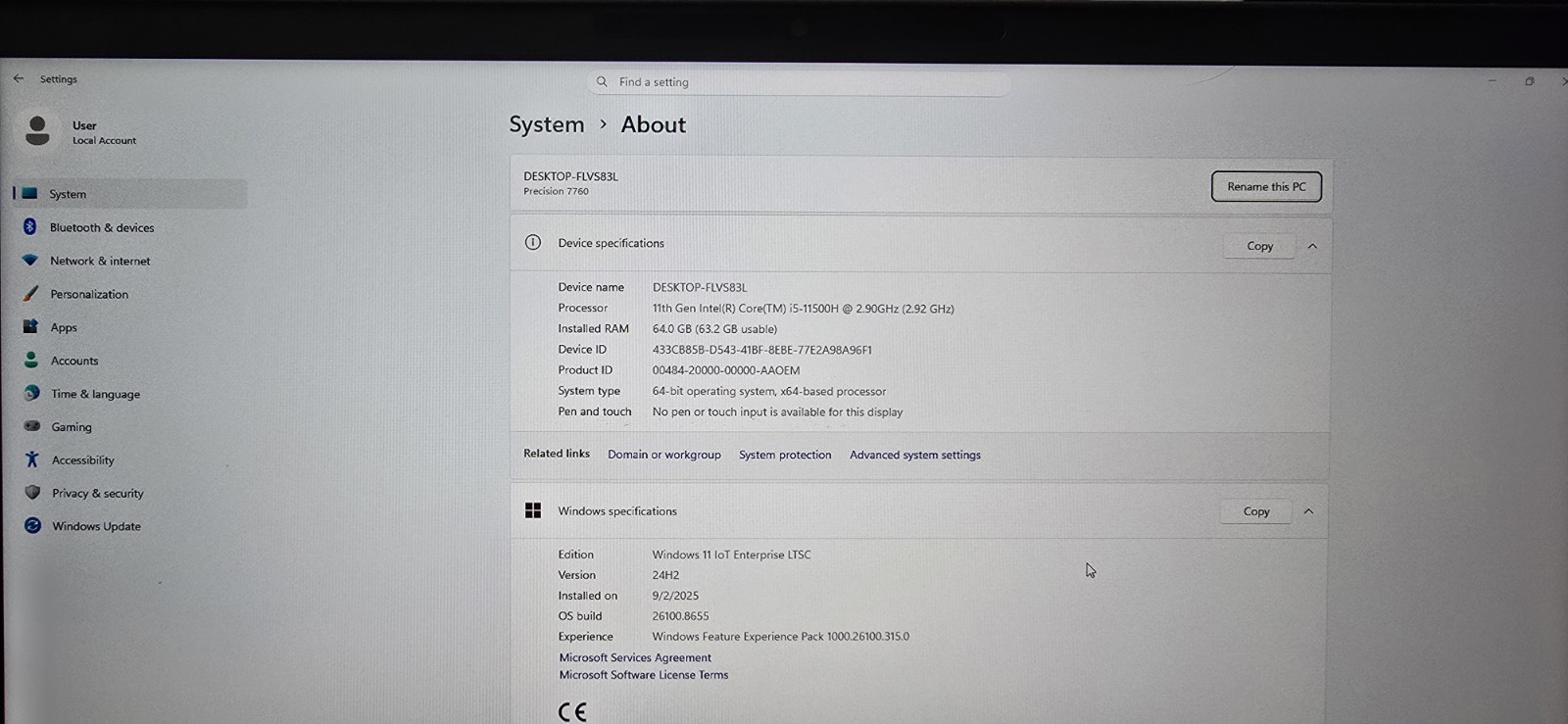The image size is (1568, 724).
Task: Copy the Windows specifications
Action: 1255,511
